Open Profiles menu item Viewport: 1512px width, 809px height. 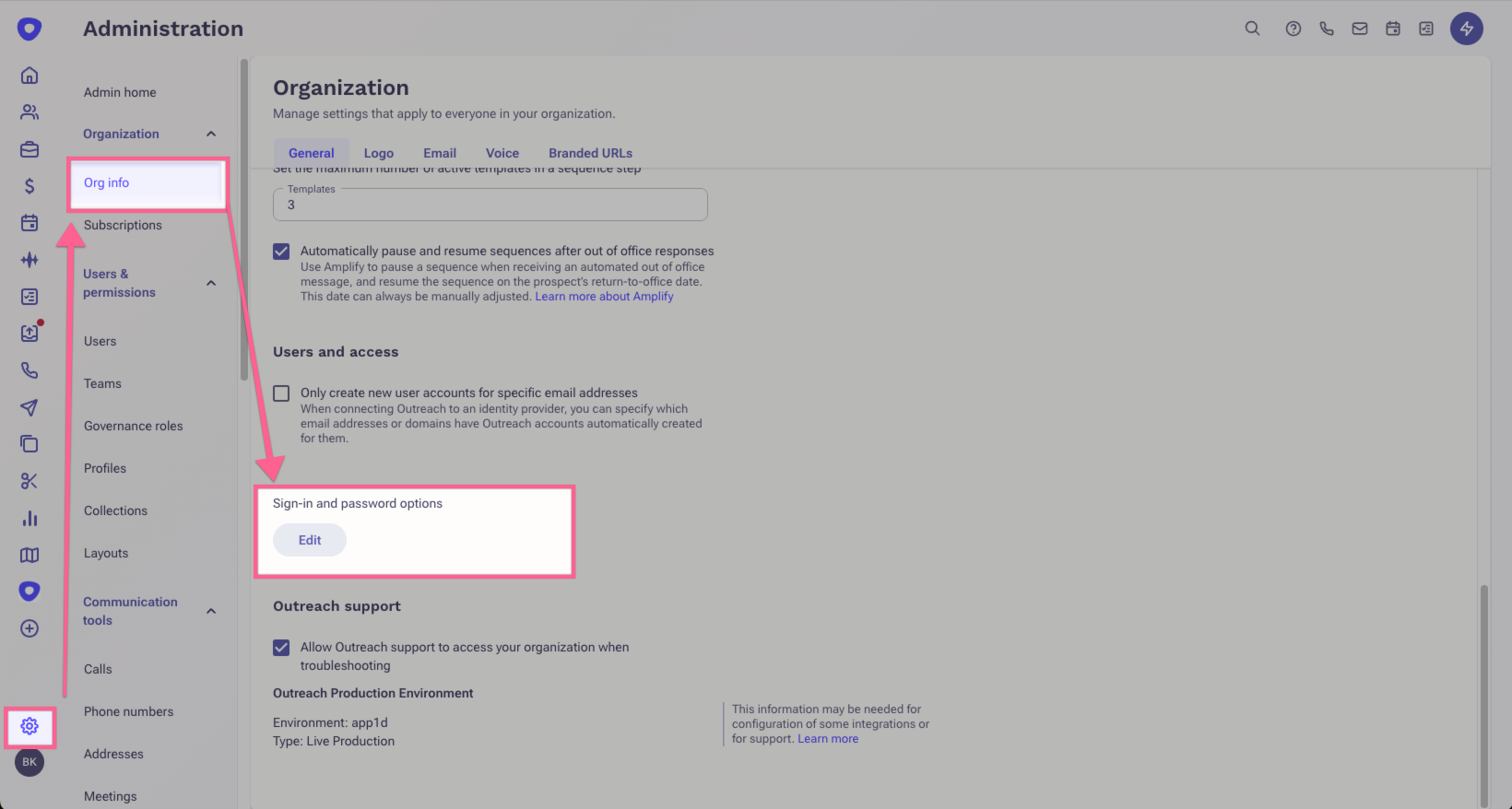[105, 468]
